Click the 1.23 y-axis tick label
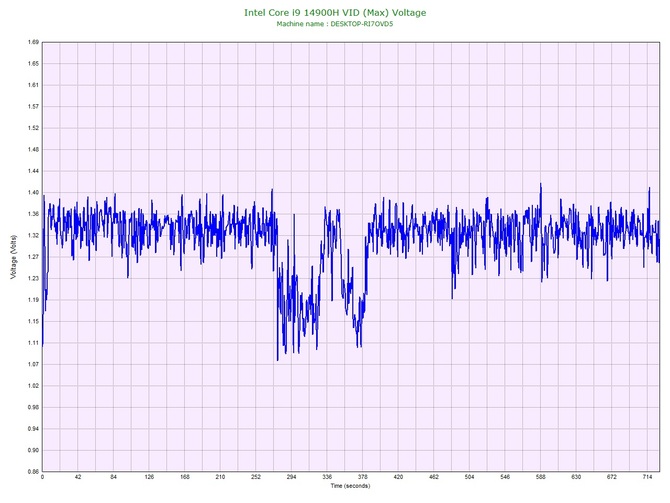 click(33, 278)
